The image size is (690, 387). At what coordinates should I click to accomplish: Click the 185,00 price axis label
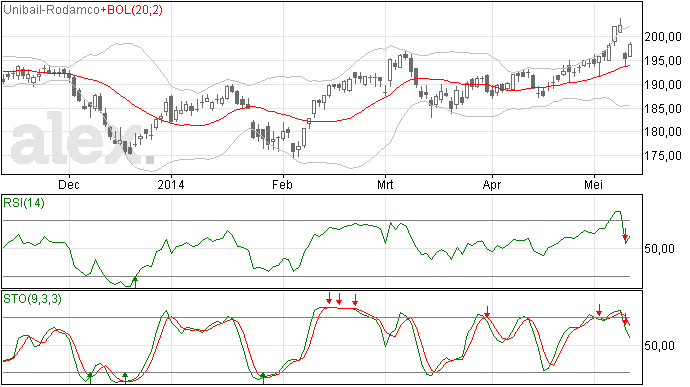point(663,108)
